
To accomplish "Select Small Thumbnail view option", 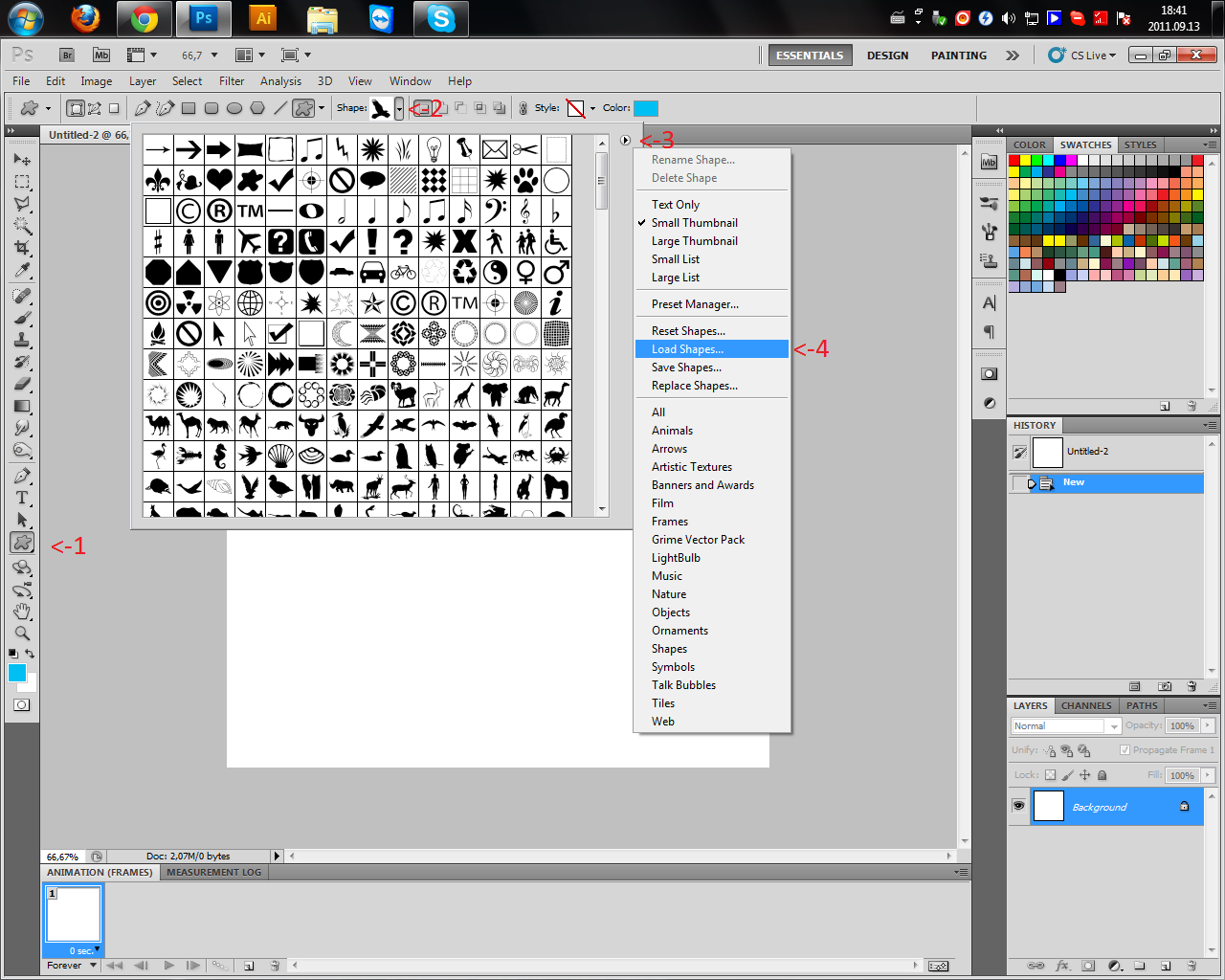I will 694,223.
